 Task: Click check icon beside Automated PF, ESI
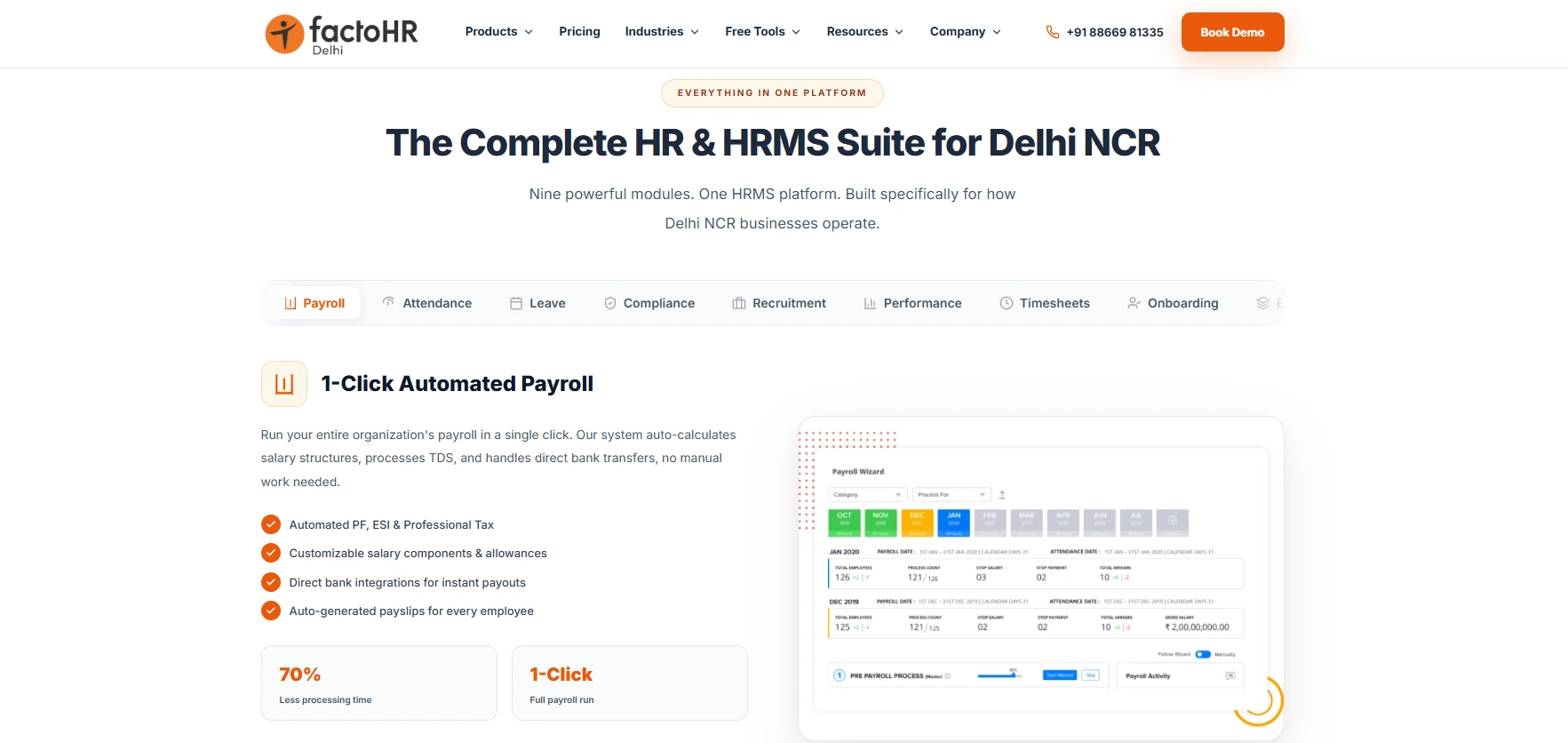[x=271, y=524]
